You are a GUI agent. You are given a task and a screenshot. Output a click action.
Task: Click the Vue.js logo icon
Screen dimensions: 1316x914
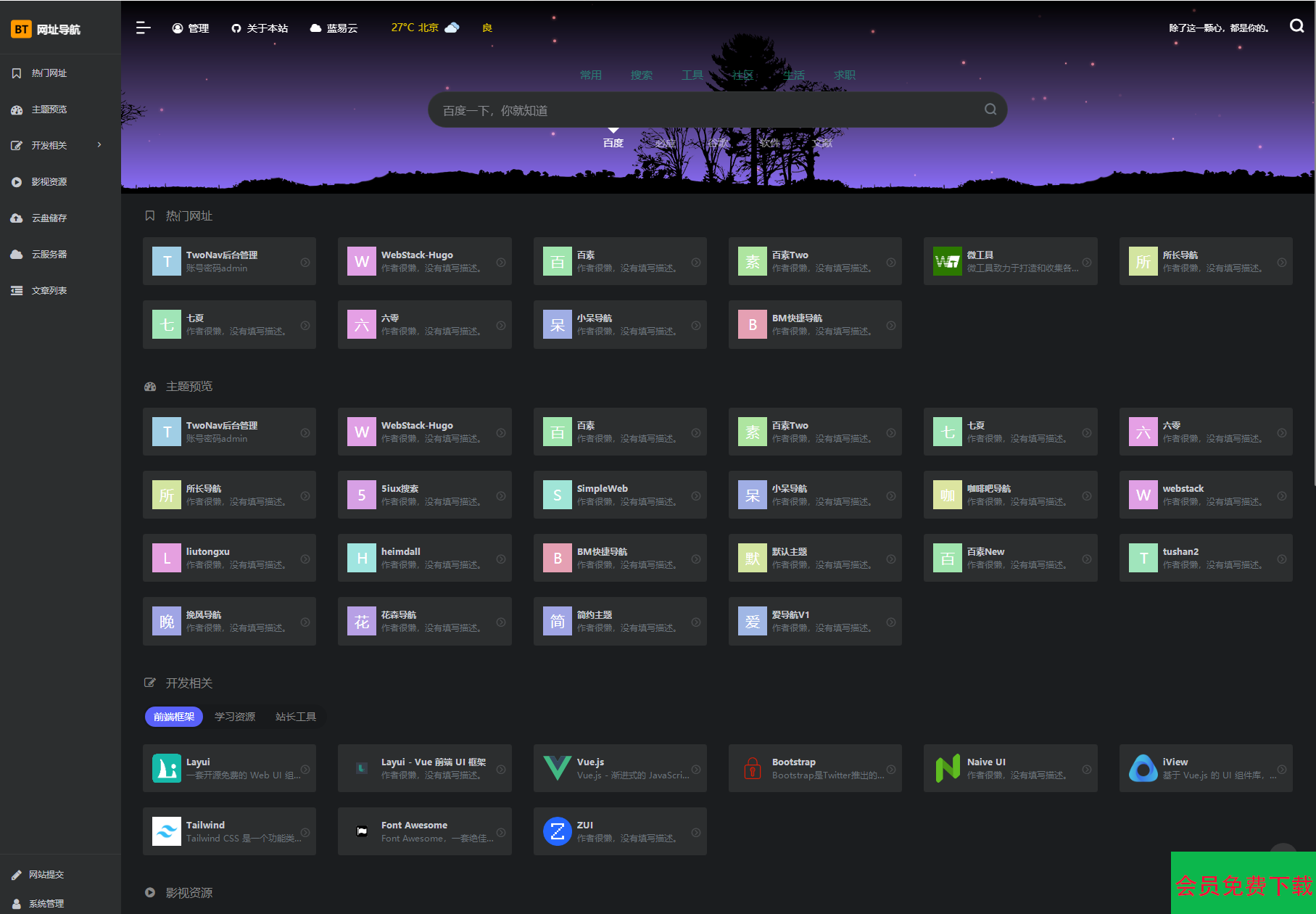click(557, 768)
